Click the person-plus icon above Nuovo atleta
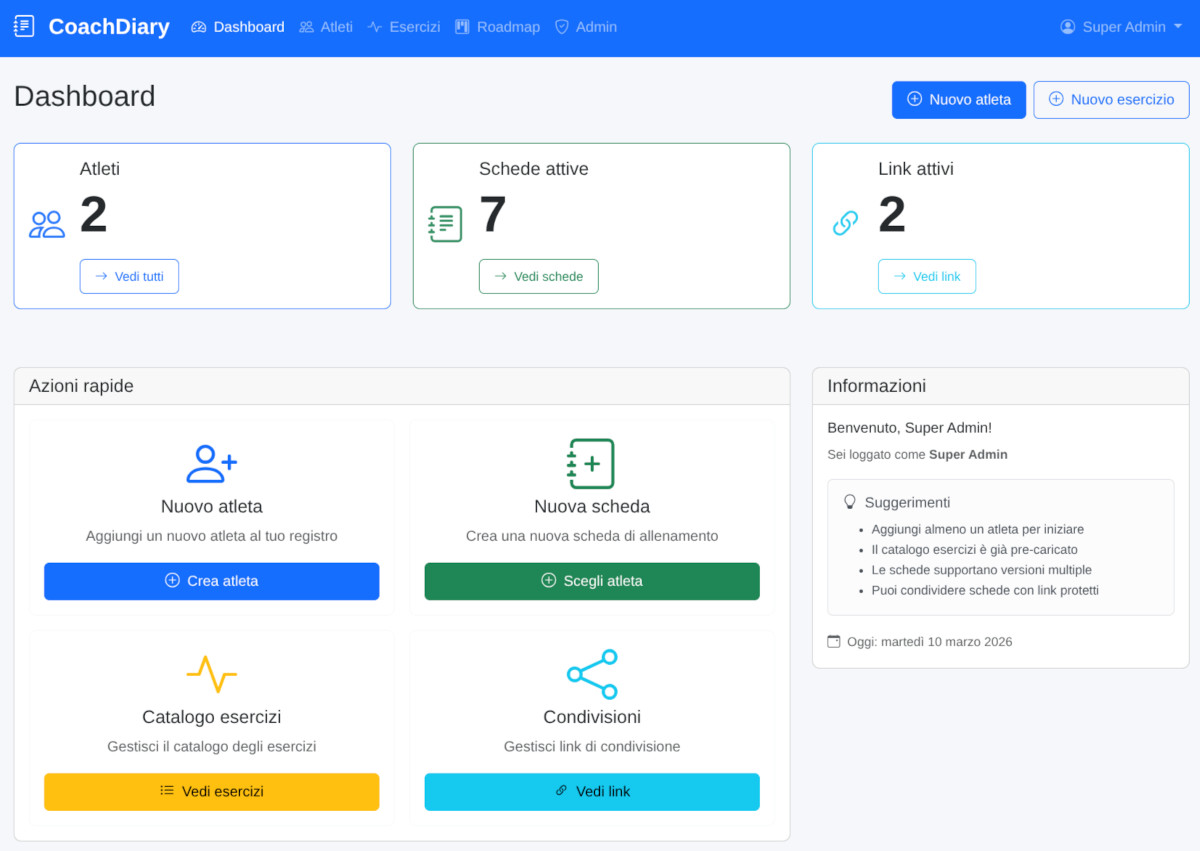This screenshot has height=851, width=1200. point(211,463)
